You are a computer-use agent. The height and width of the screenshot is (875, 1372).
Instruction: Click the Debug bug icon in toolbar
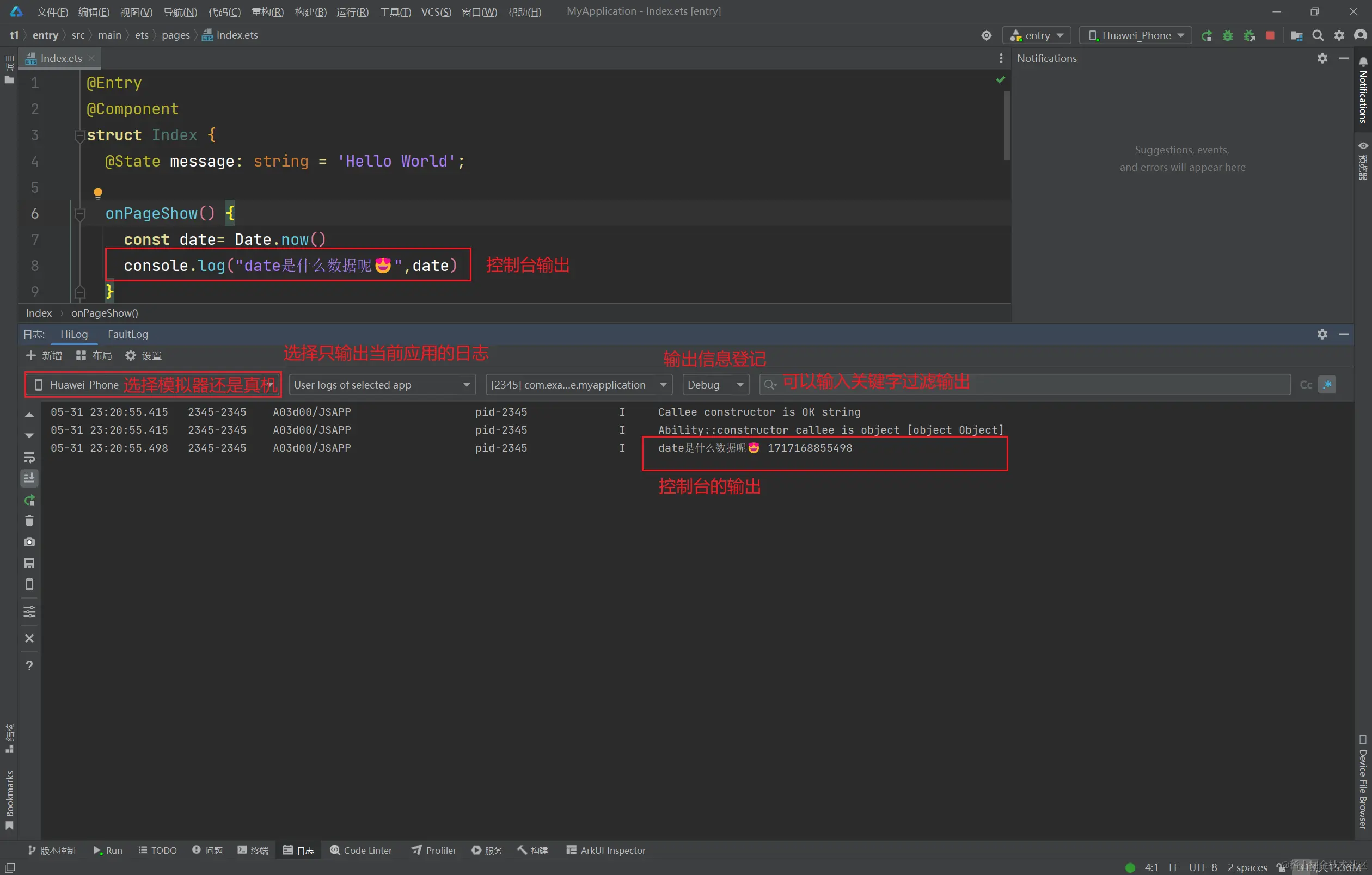pyautogui.click(x=1227, y=35)
